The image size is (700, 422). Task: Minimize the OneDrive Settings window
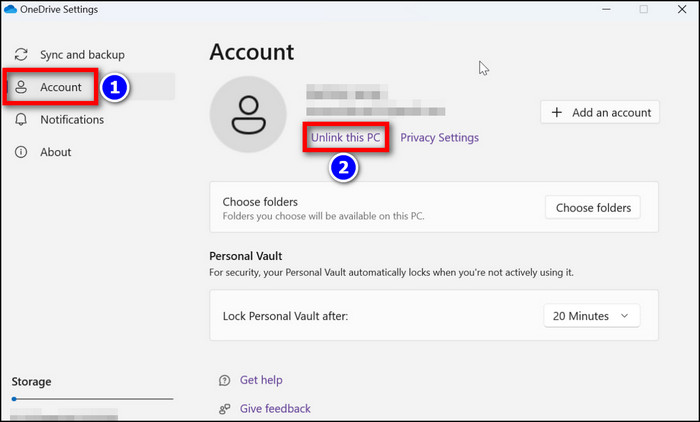606,9
